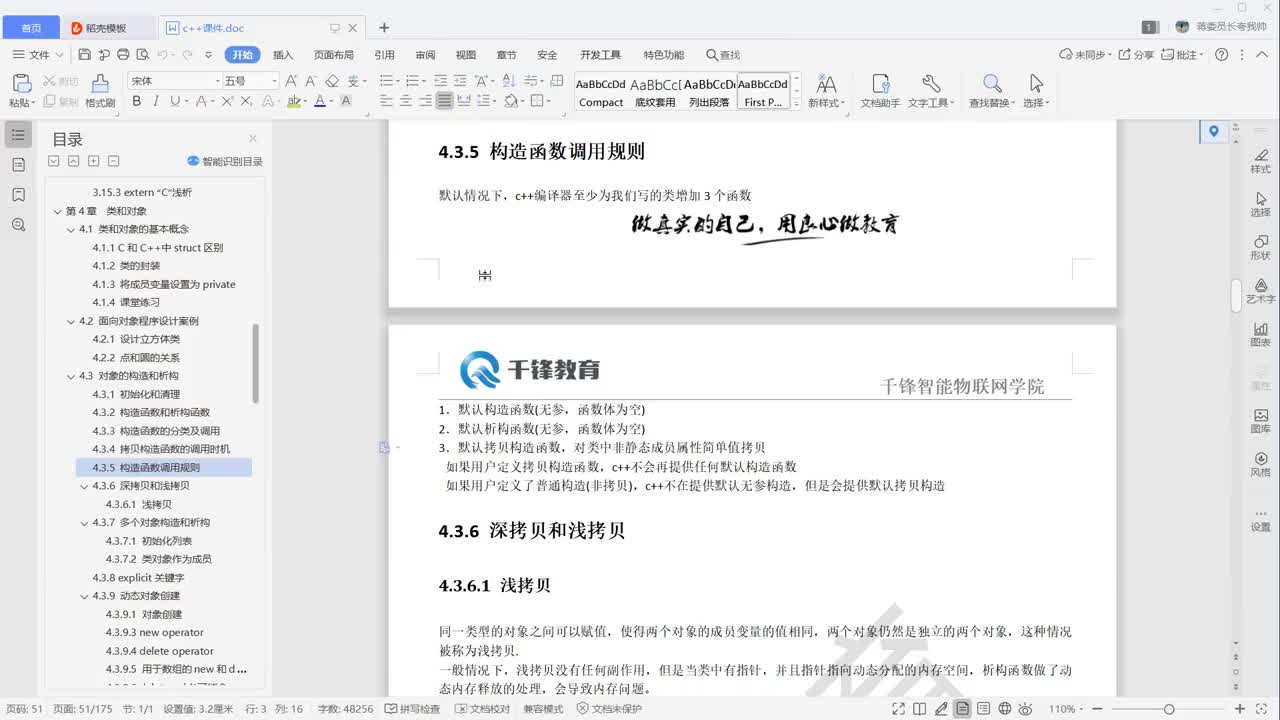The image size is (1280, 720).
Task: Toggle Italic formatting
Action: click(x=156, y=101)
